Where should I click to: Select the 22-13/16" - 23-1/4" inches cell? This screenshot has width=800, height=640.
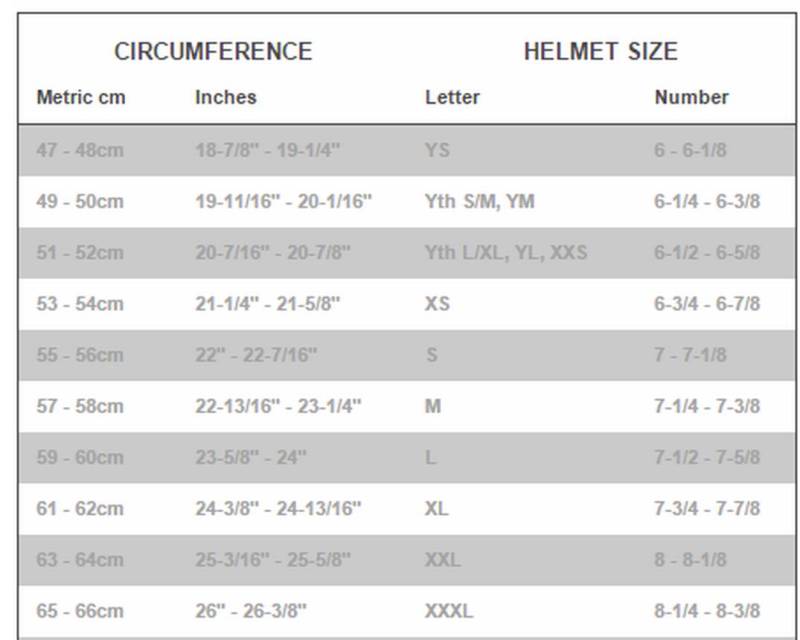278,406
